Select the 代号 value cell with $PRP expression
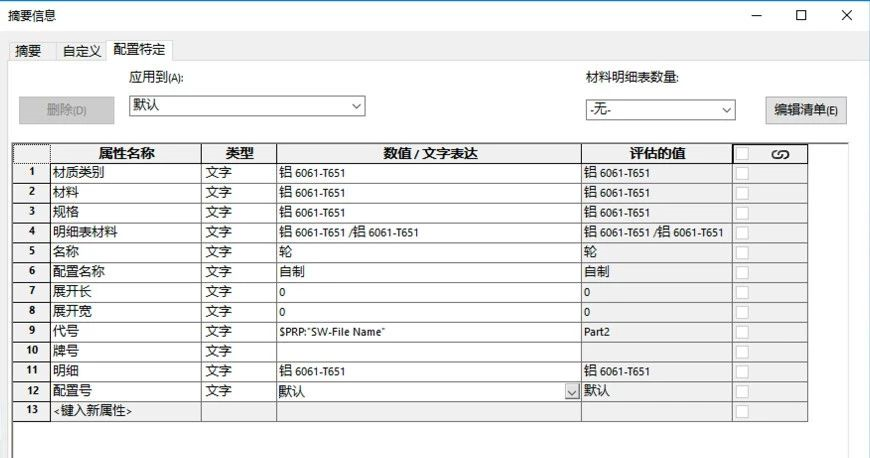 click(x=428, y=331)
